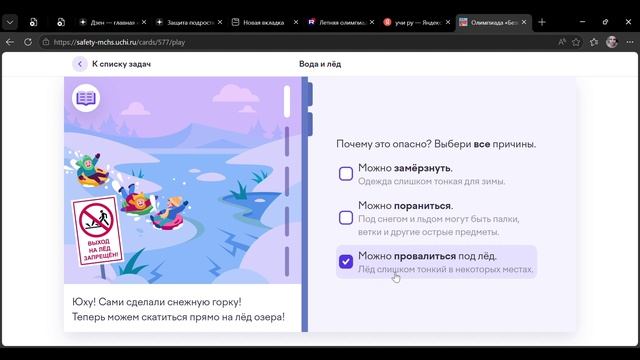Viewport: 640px width, 360px height.
Task: Click the text 'Лёд слишком тонкий в некоторых местах'
Action: pyautogui.click(x=446, y=269)
